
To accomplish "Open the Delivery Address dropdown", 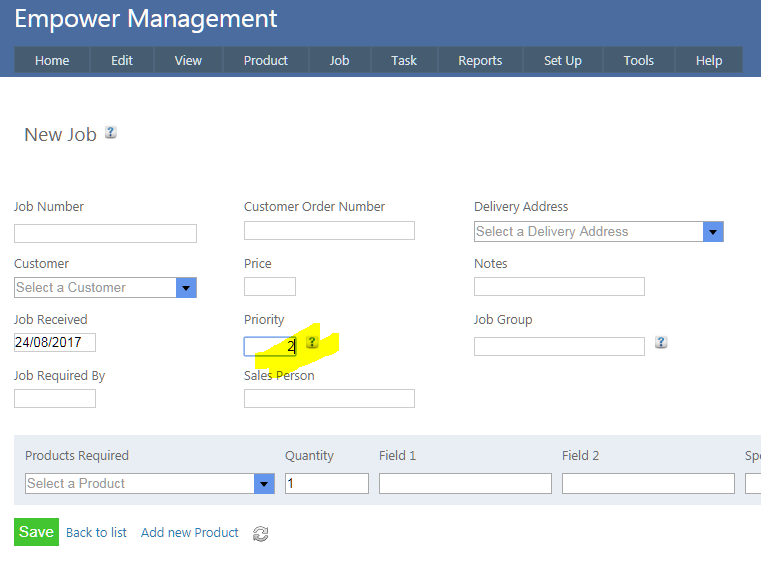I will [713, 232].
